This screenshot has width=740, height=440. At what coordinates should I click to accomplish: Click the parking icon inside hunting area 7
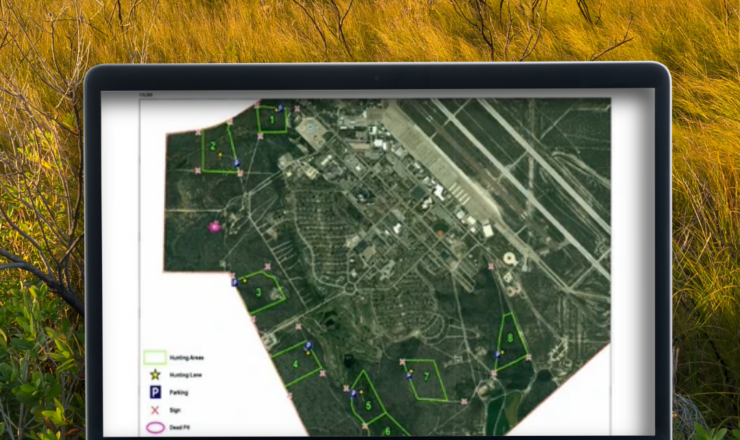[x=409, y=376]
